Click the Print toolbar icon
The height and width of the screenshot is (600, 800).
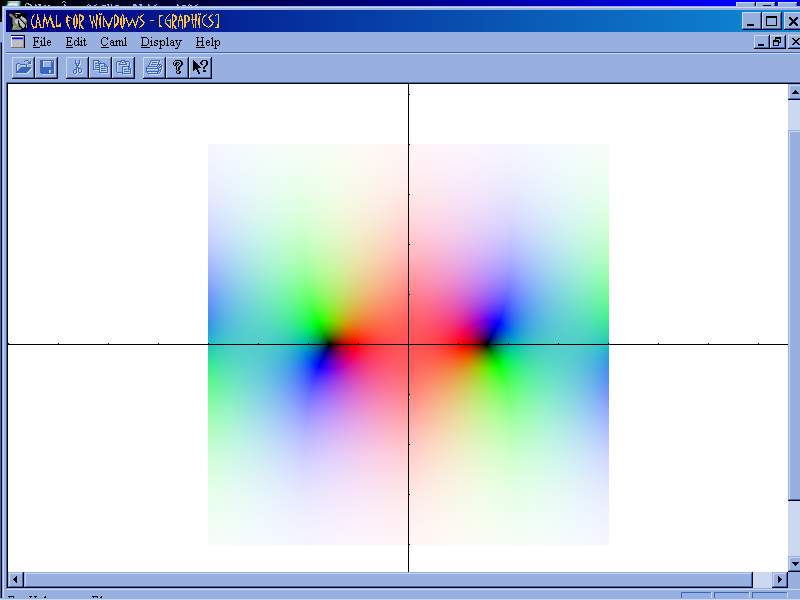click(153, 67)
